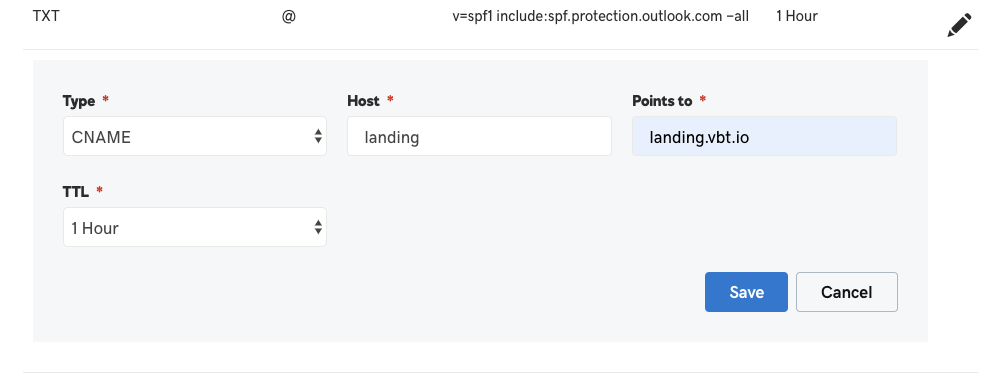Click the Type field label
This screenshot has width=1001, height=379.
pyautogui.click(x=79, y=101)
